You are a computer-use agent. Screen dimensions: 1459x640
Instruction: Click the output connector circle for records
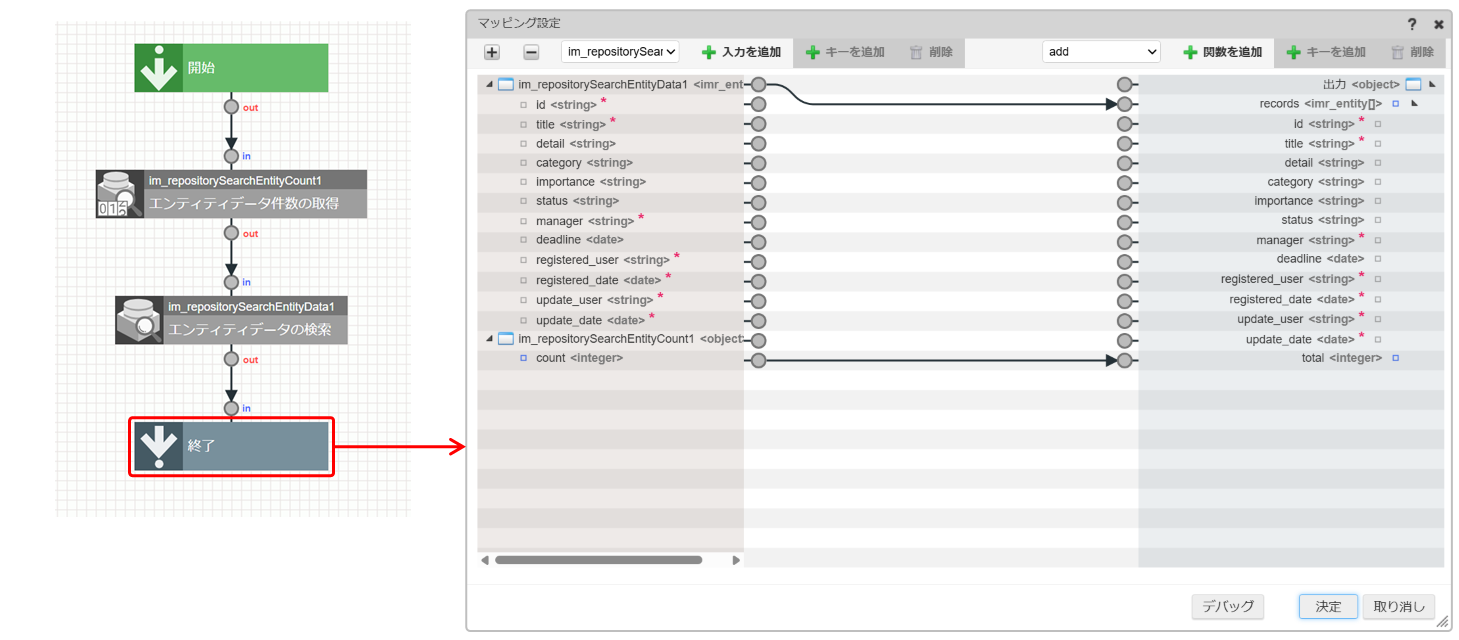(x=1125, y=104)
